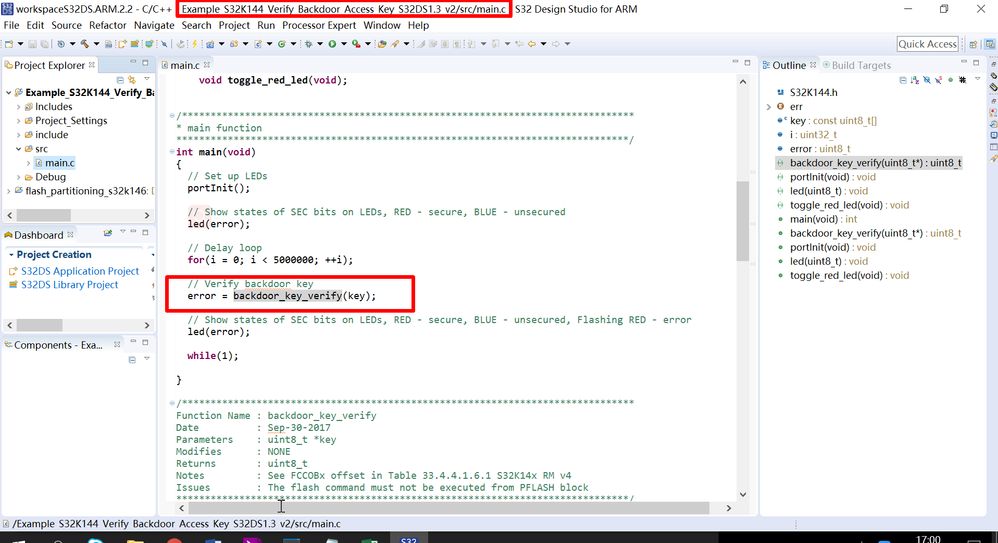The width and height of the screenshot is (998, 543).
Task: Open the Navigate menu
Action: pyautogui.click(x=154, y=25)
